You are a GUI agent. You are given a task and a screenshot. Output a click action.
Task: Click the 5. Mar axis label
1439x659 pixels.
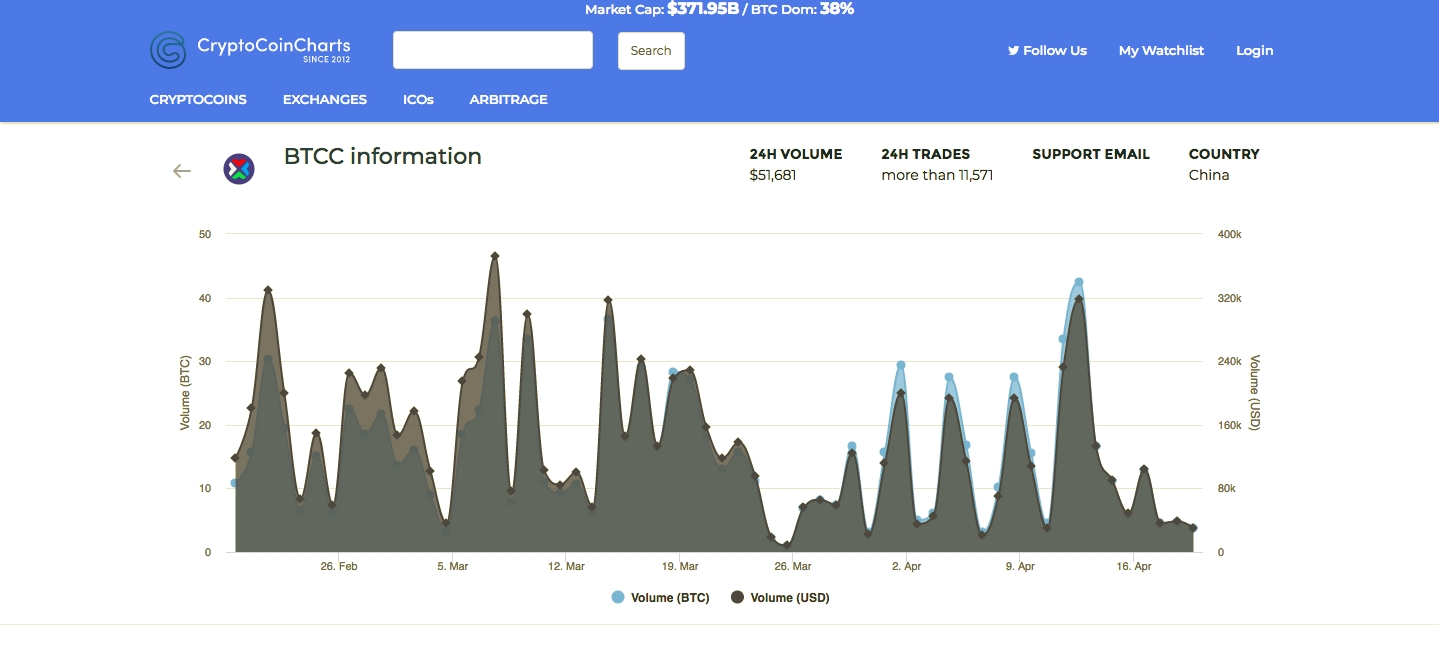tap(452, 566)
